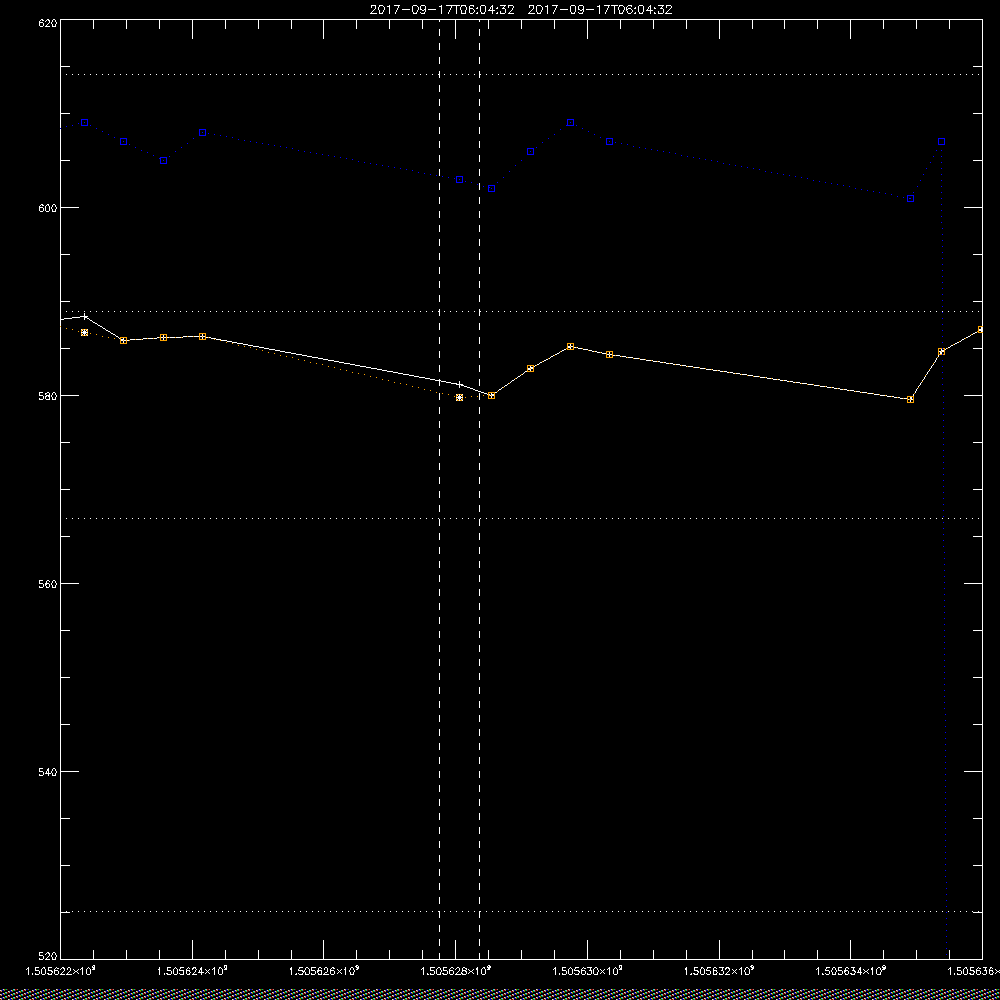This screenshot has width=1000, height=1000.
Task: Click the white plus marker between the dashed lines
Action: coord(459,384)
